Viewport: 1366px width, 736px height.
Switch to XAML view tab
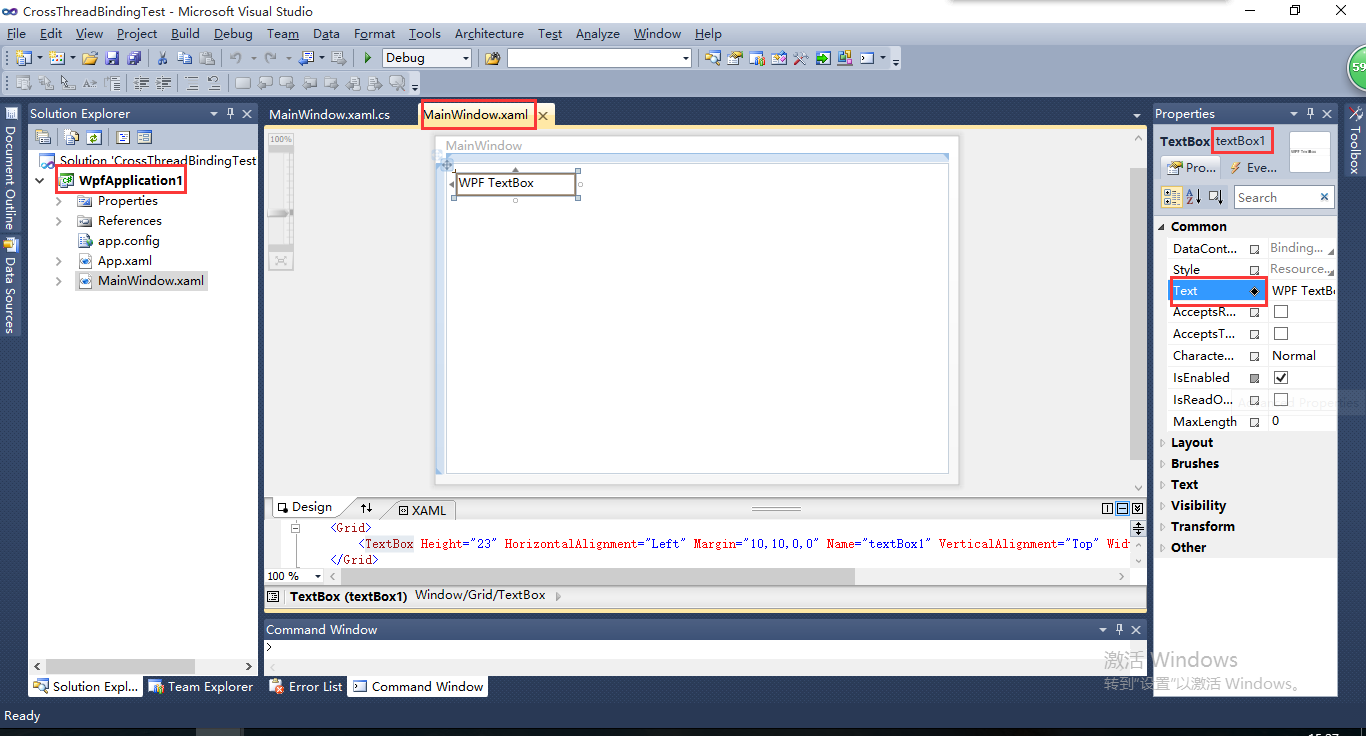423,510
